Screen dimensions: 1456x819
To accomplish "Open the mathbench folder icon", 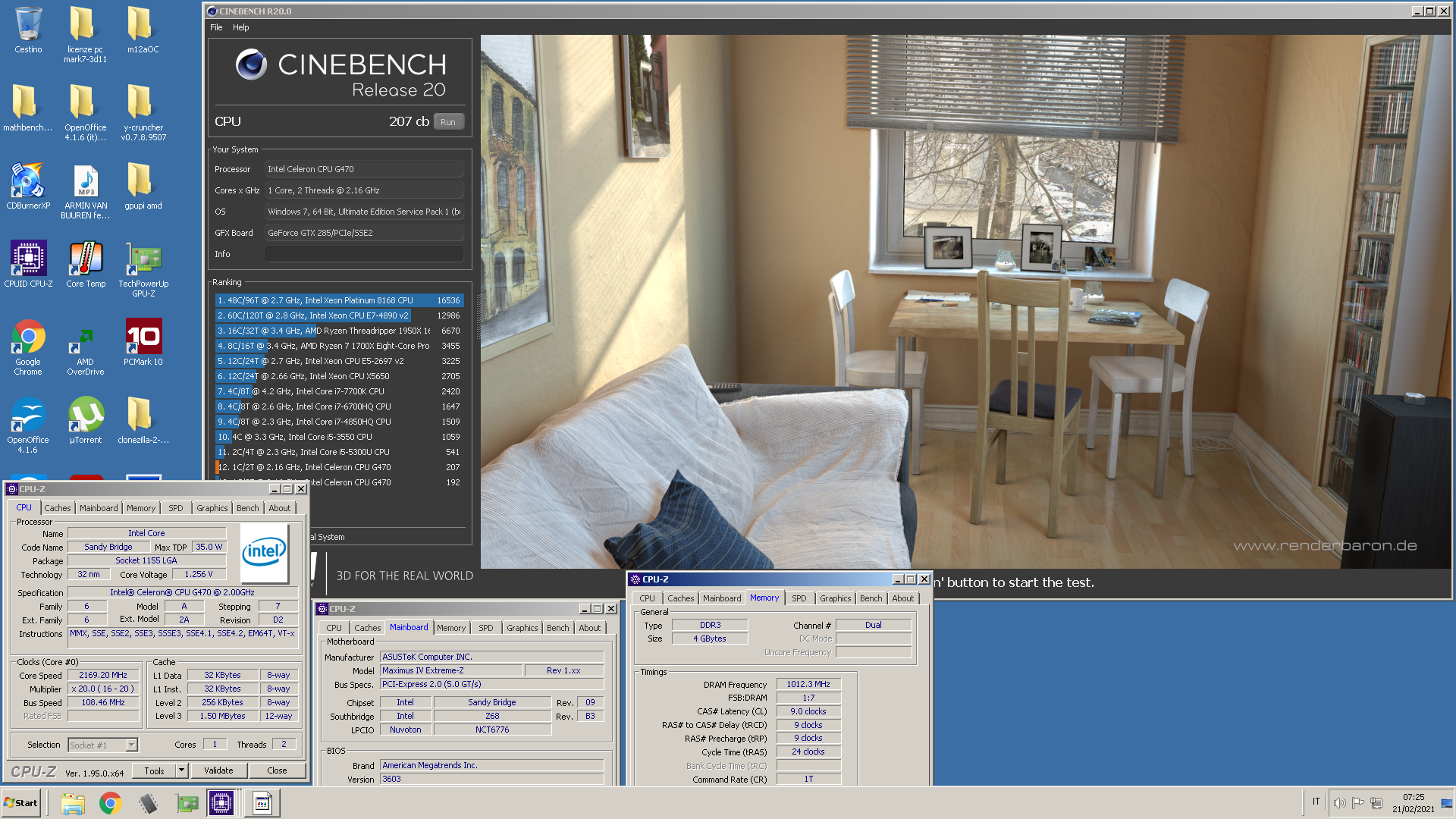I will 28,108.
